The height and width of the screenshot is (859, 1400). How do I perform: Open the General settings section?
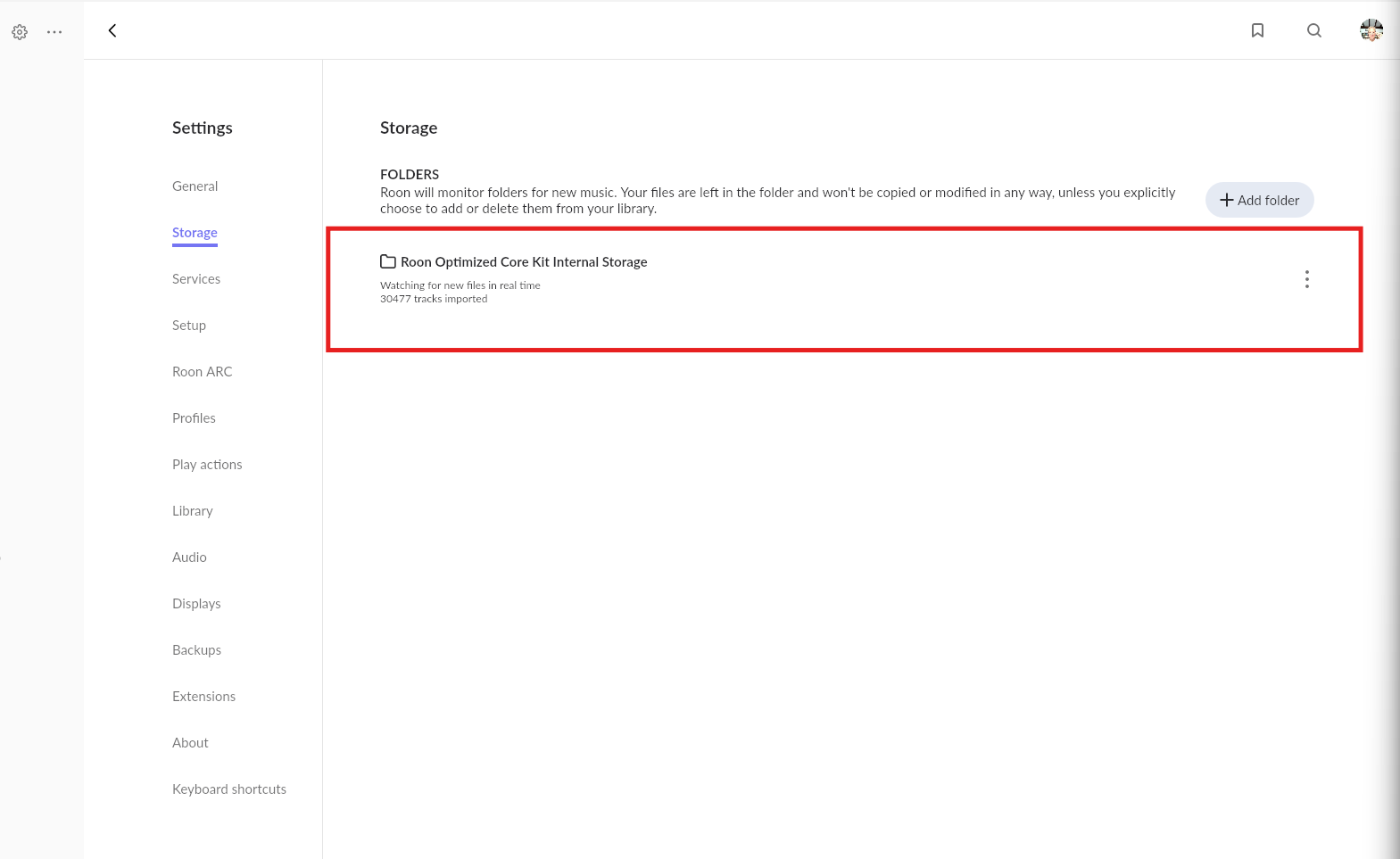point(195,186)
